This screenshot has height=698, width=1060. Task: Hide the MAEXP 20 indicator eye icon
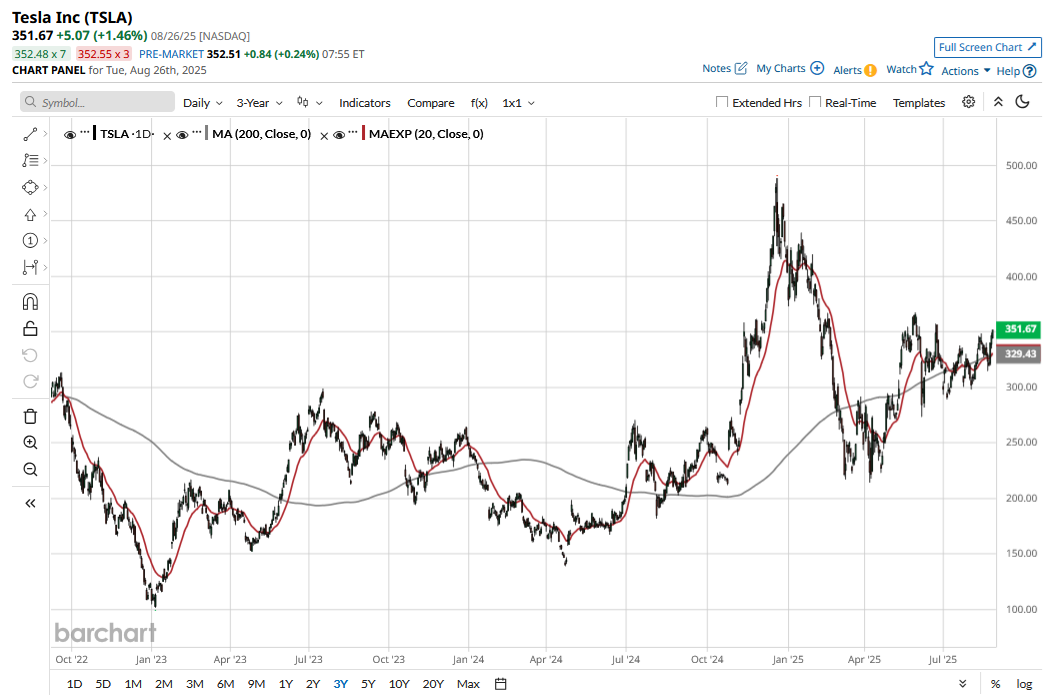click(x=339, y=135)
